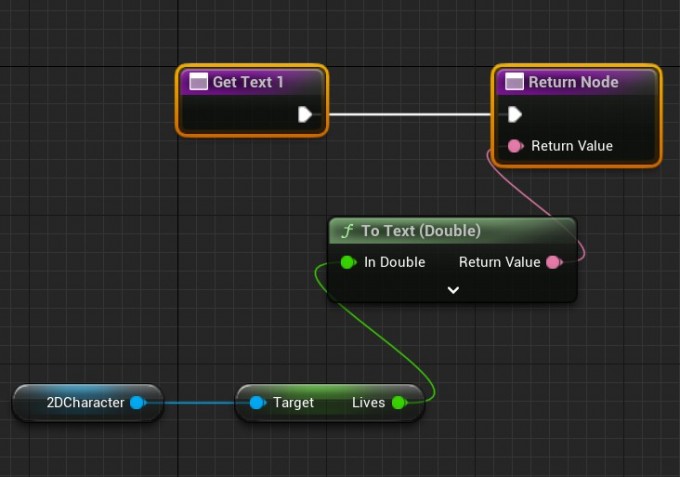Image resolution: width=680 pixels, height=477 pixels.
Task: Click the Return Node header icon
Action: pos(514,82)
